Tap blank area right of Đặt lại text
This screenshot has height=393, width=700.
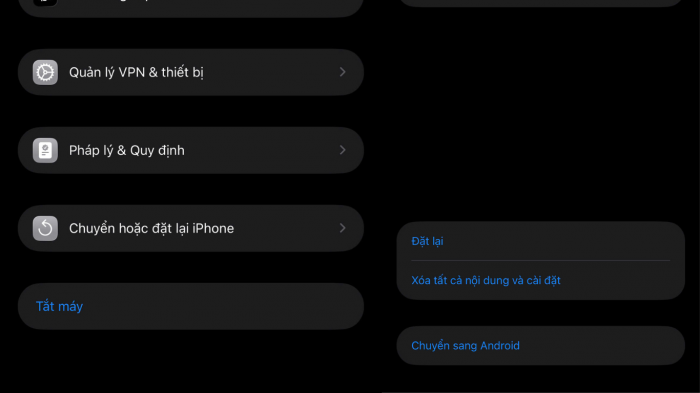click(558, 241)
